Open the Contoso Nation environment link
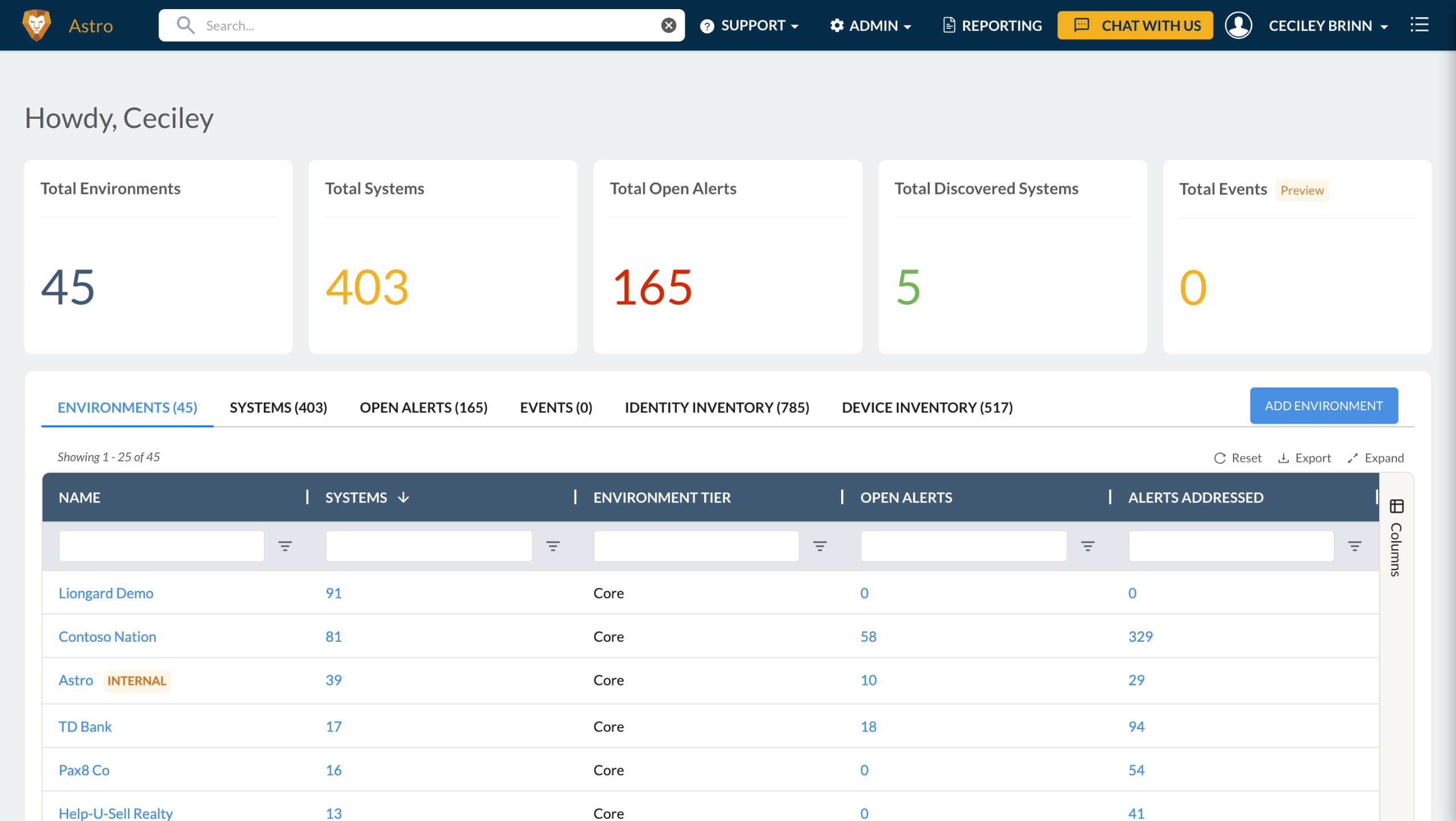 point(107,636)
